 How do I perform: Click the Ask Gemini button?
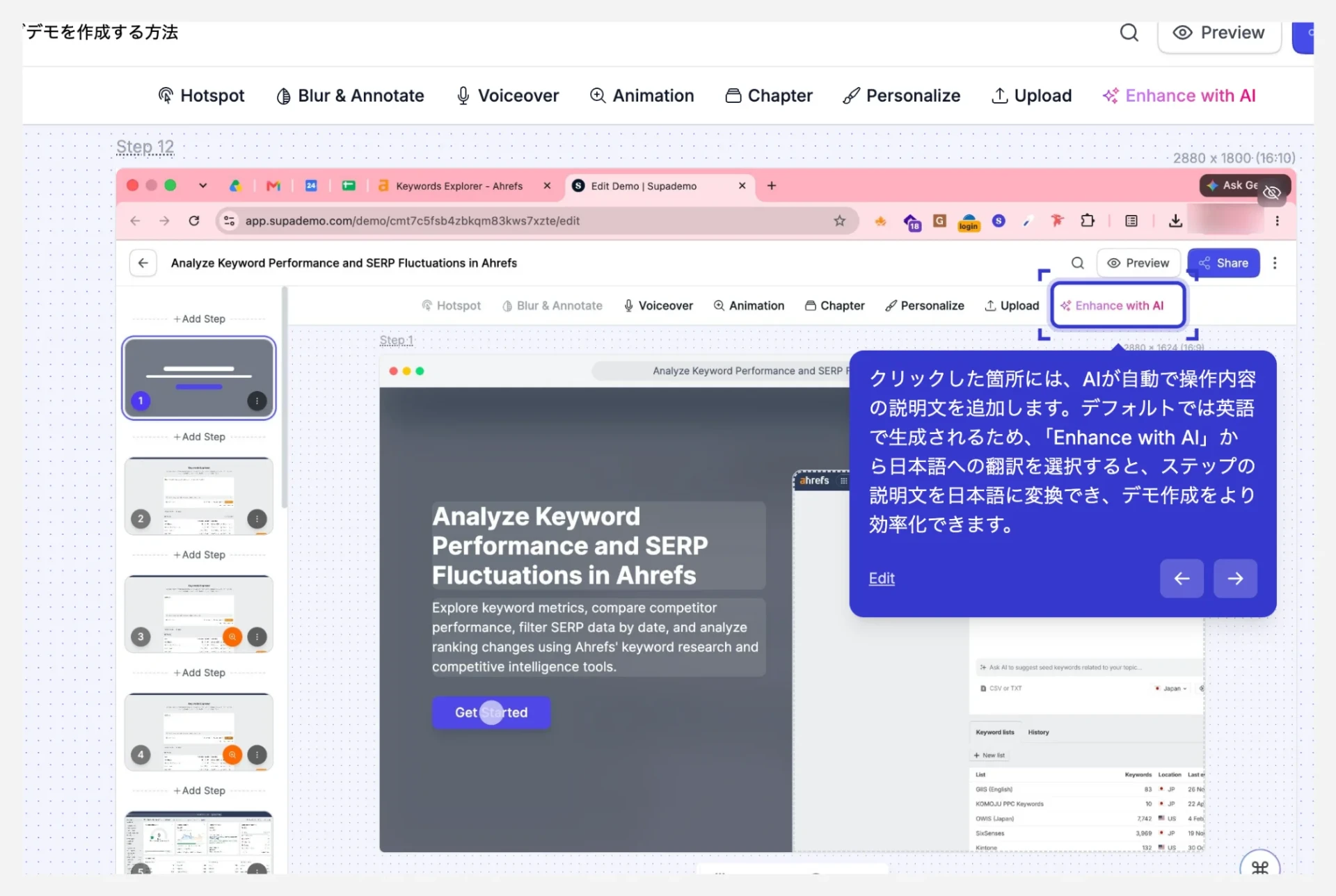[x=1232, y=185]
